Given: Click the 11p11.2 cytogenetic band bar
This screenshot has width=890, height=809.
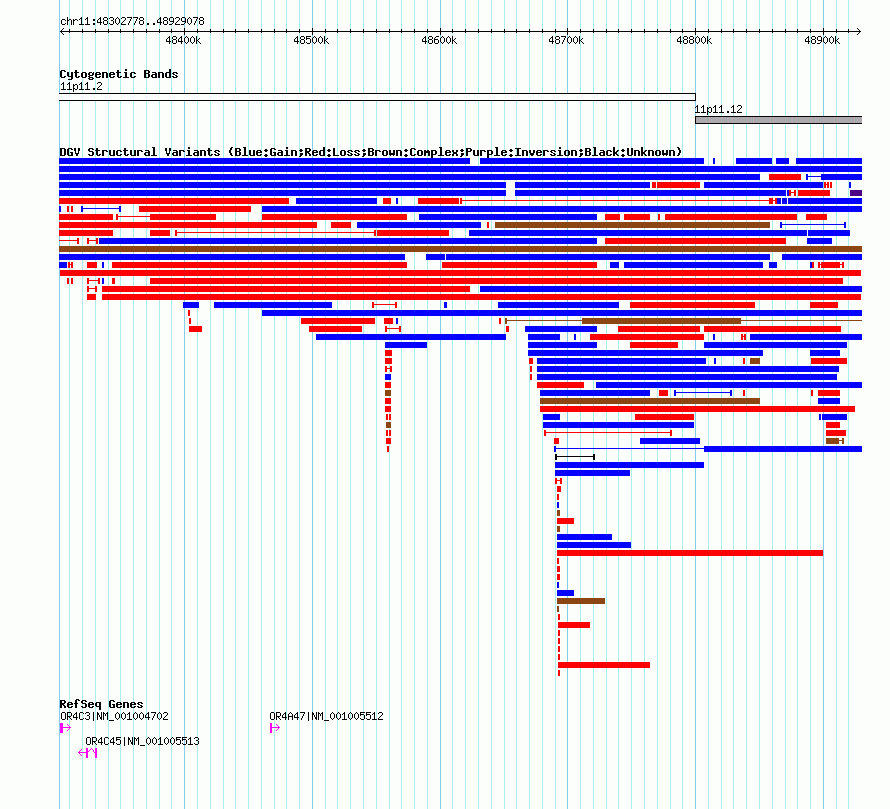Looking at the screenshot, I should pos(377,97).
